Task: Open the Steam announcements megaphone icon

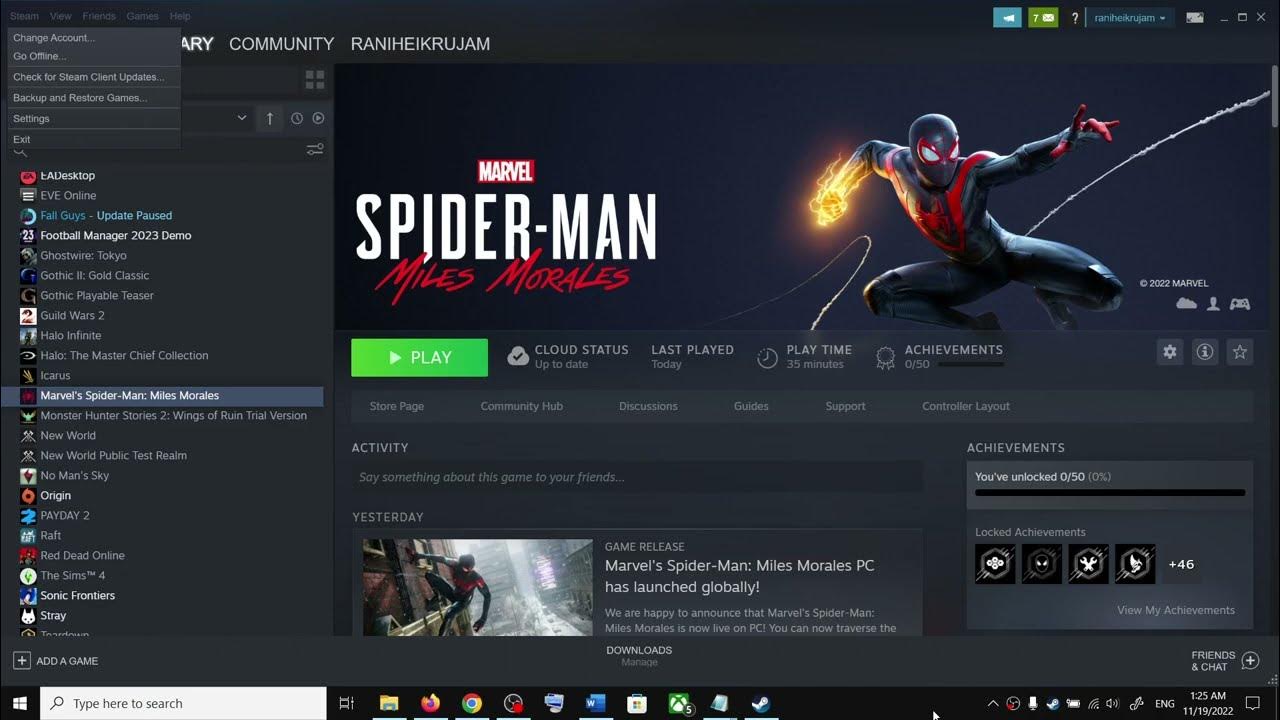Action: (x=1007, y=18)
